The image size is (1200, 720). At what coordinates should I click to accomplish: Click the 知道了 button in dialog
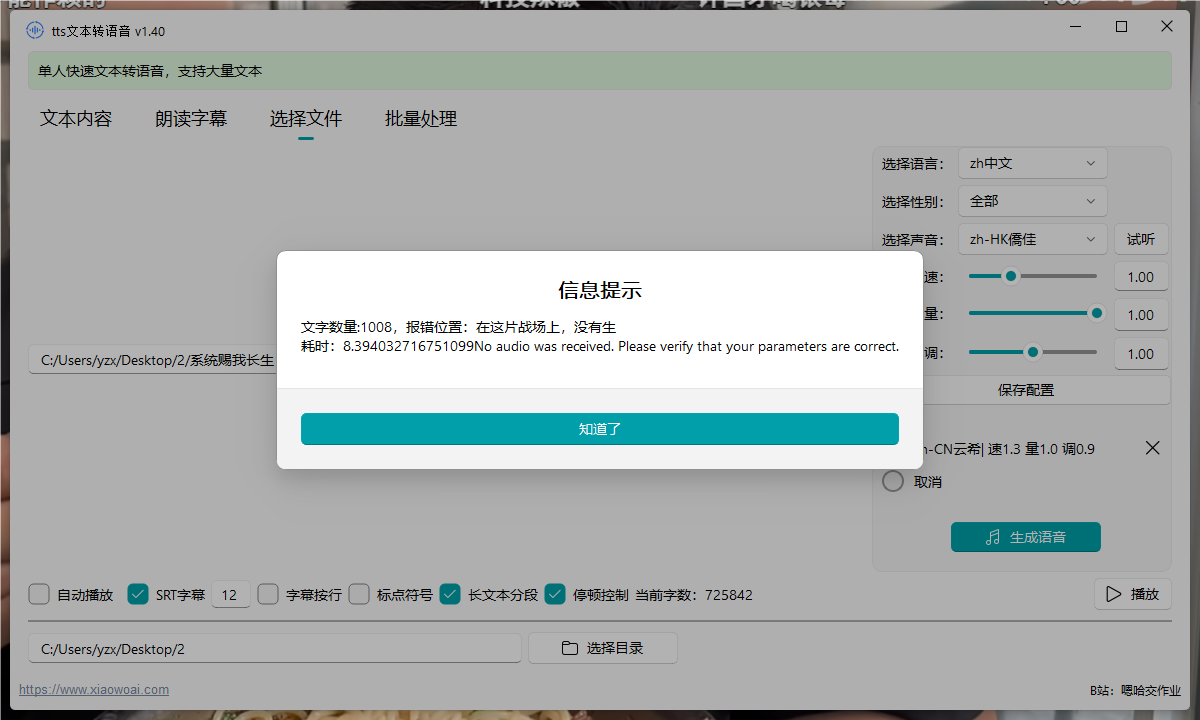click(599, 429)
